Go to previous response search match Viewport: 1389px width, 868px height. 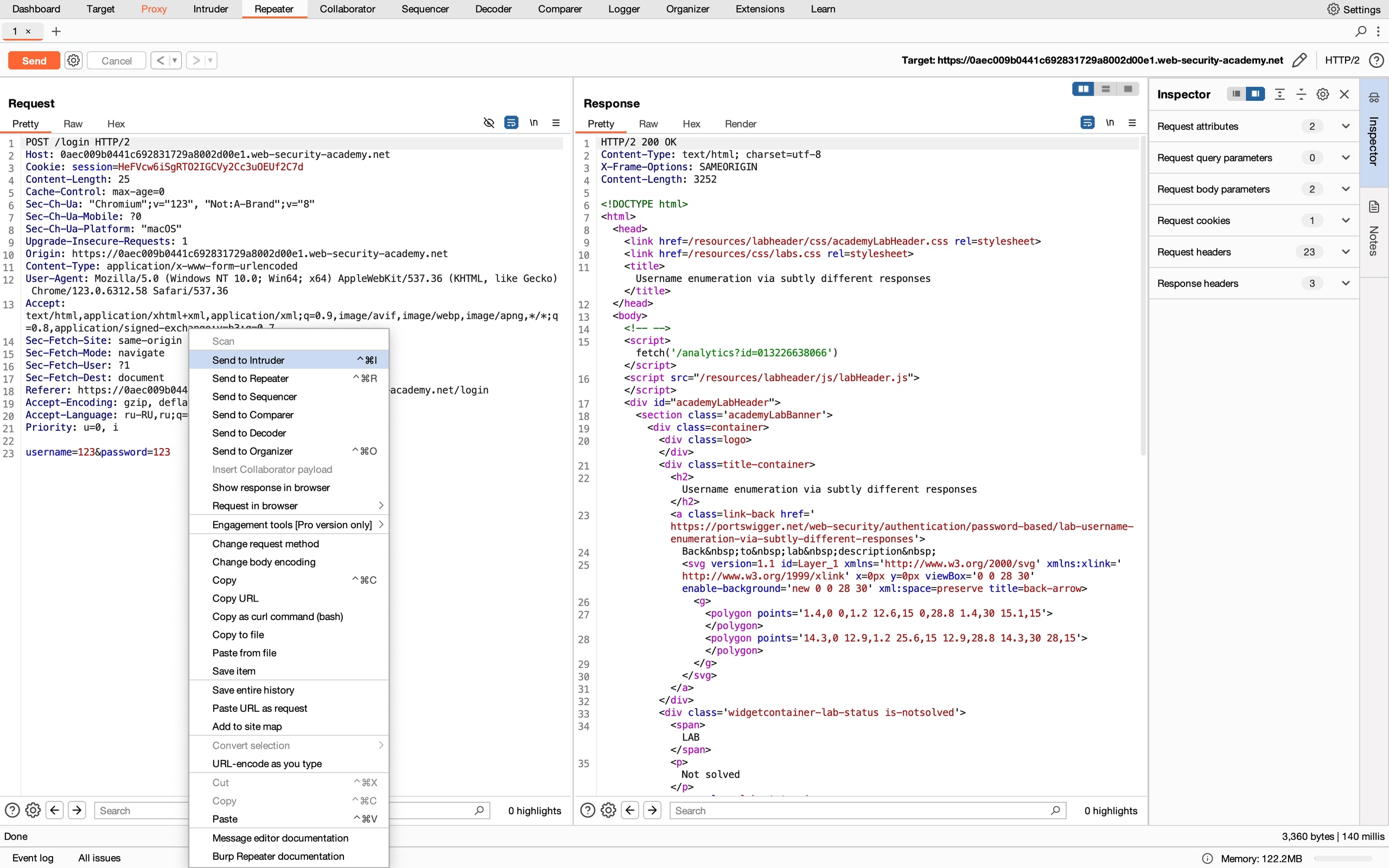point(630,810)
